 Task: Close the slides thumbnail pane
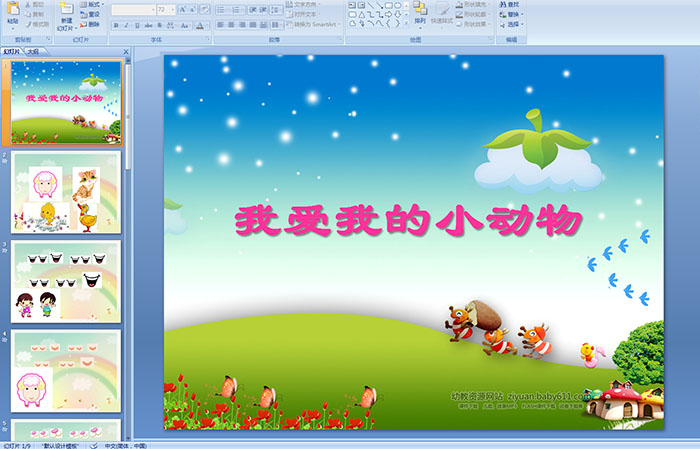126,52
